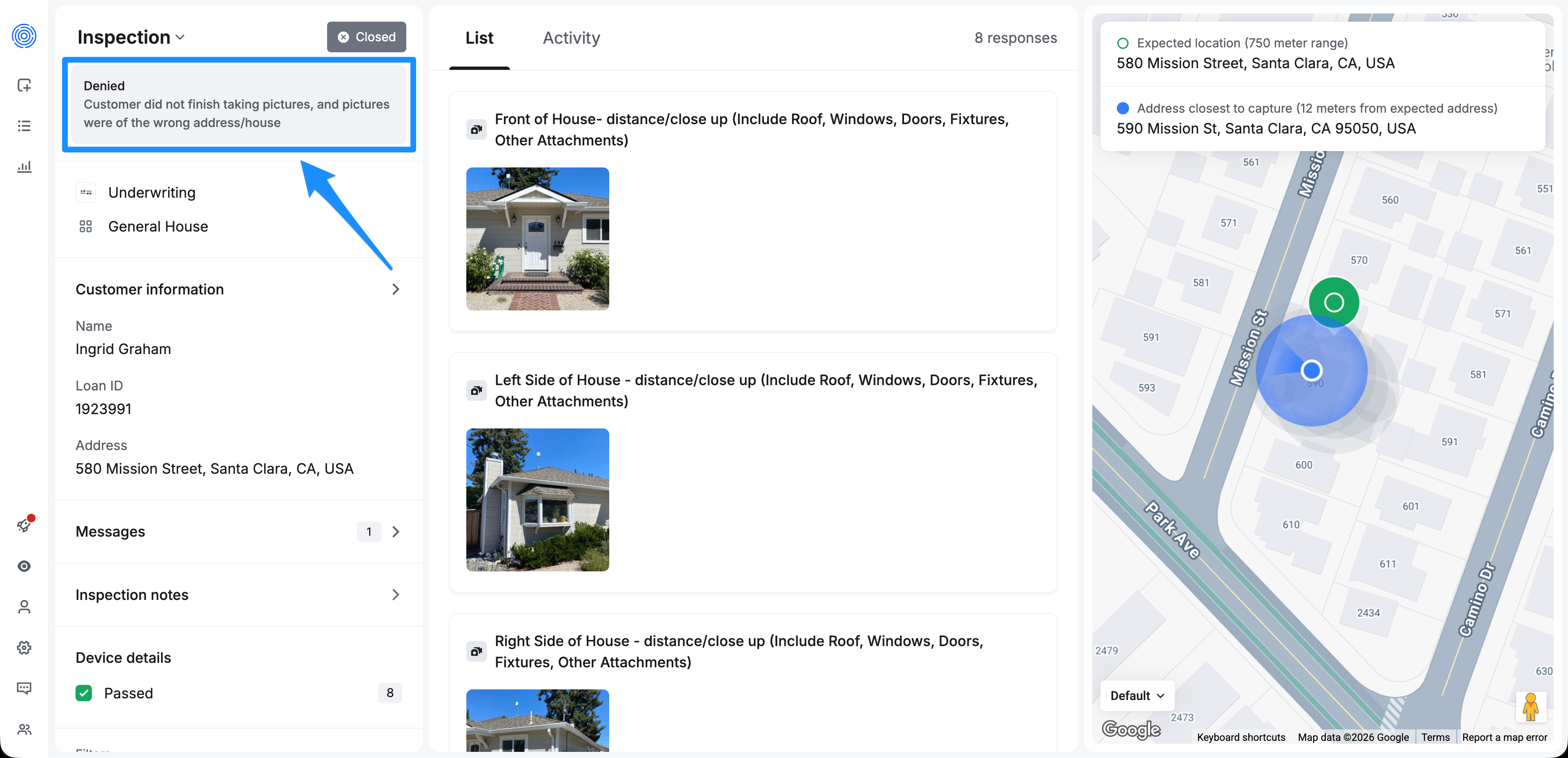Screen dimensions: 1568x758
Task: Open the Inspection title dropdown
Action: point(131,37)
